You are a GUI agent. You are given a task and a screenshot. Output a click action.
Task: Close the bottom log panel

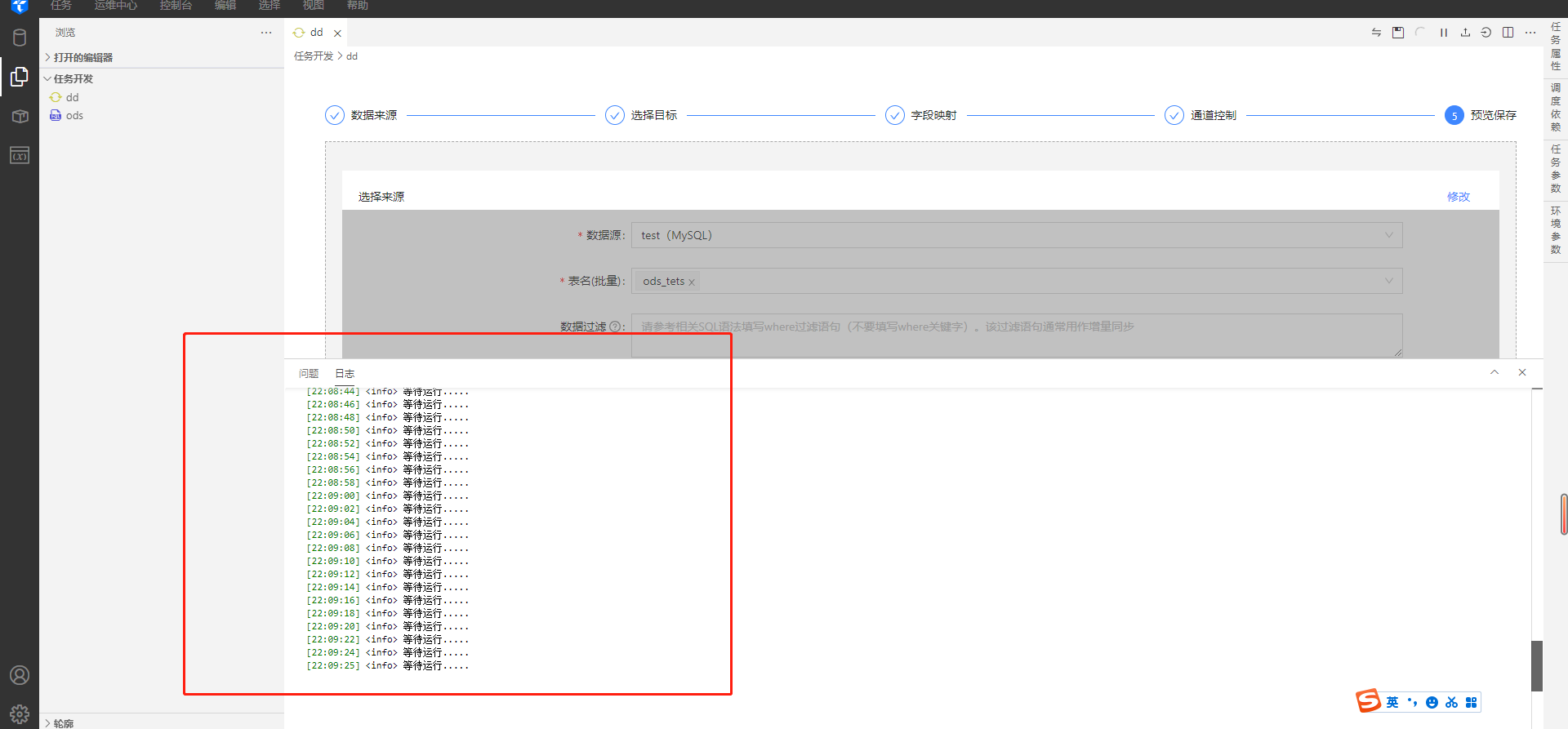1522,372
